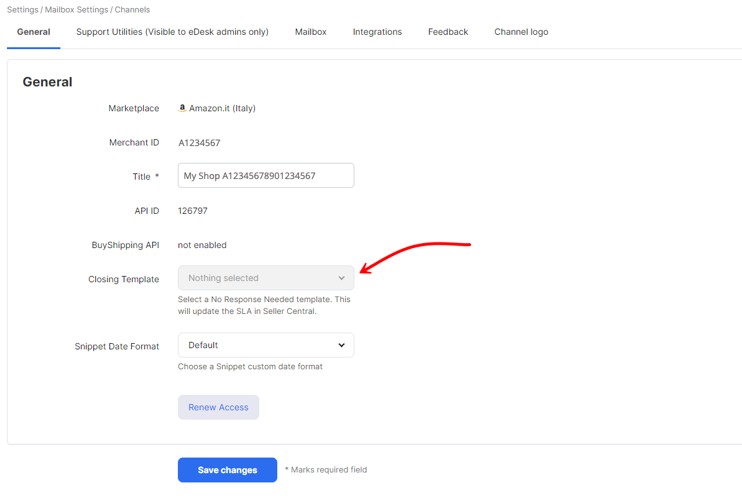Click the 'Select a No Response Needed template' hint
Image resolution: width=742 pixels, height=496 pixels.
(264, 305)
